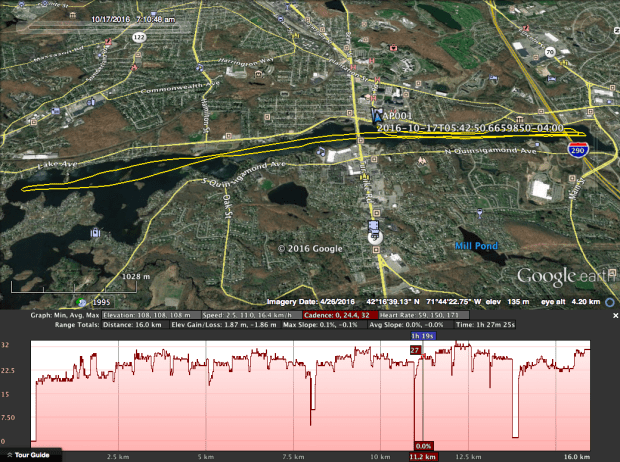This screenshot has width=620, height=462.
Task: Click the 2016 Google copyright text
Action: click(310, 248)
